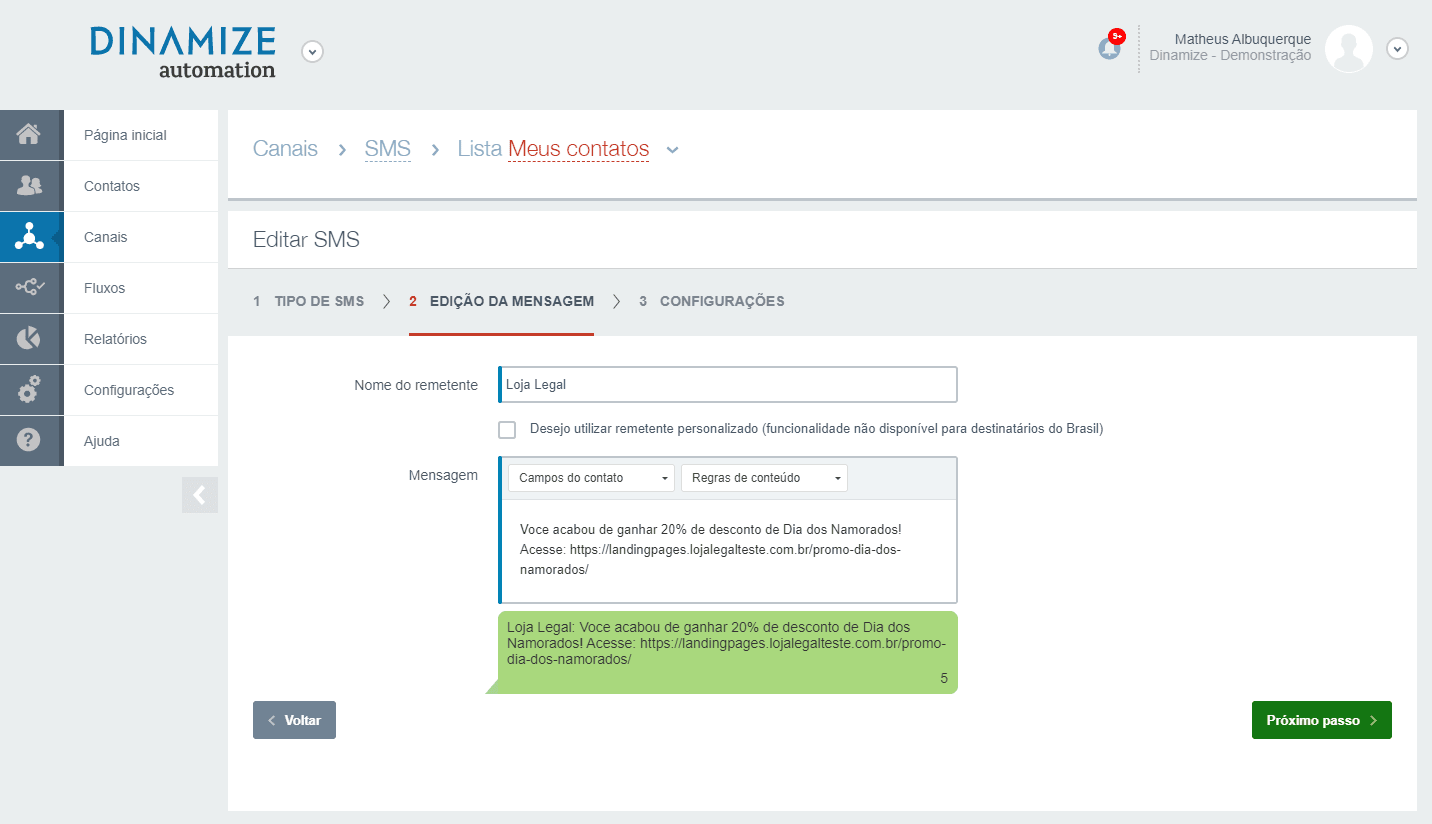The image size is (1432, 824).
Task: Click the Próximo passo button
Action: 1322,720
